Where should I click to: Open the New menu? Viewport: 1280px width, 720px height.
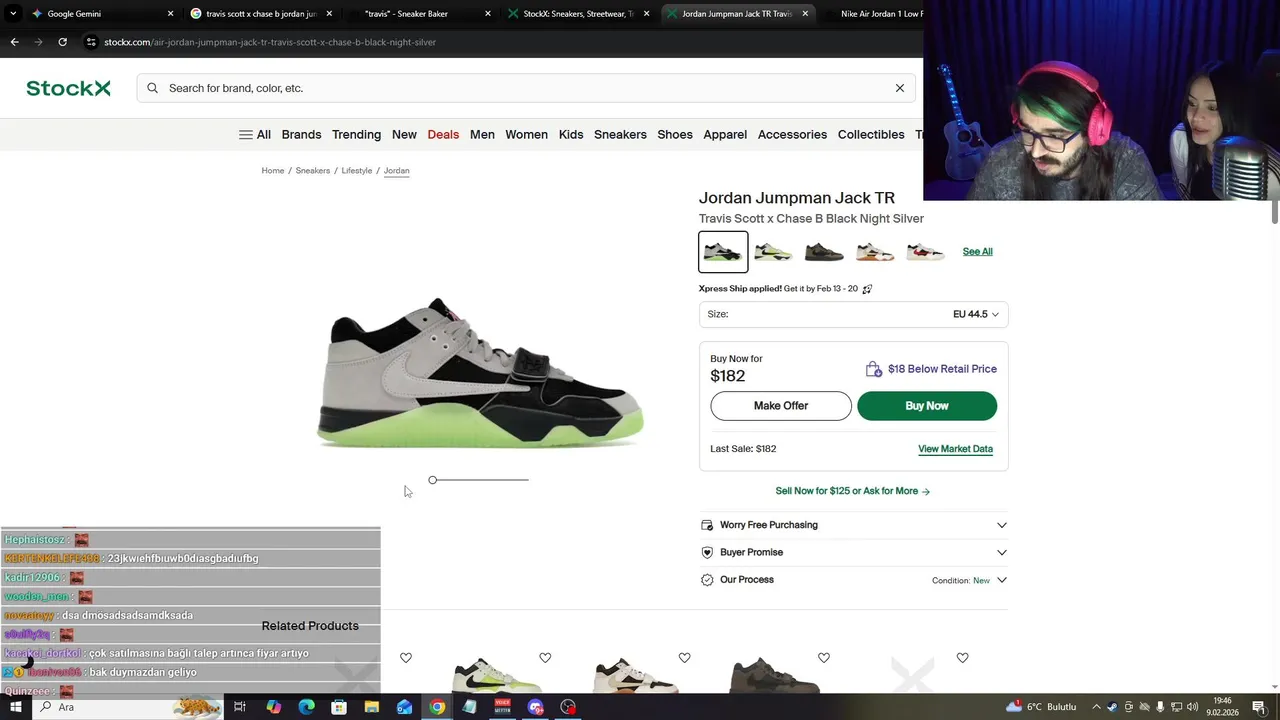(x=404, y=134)
